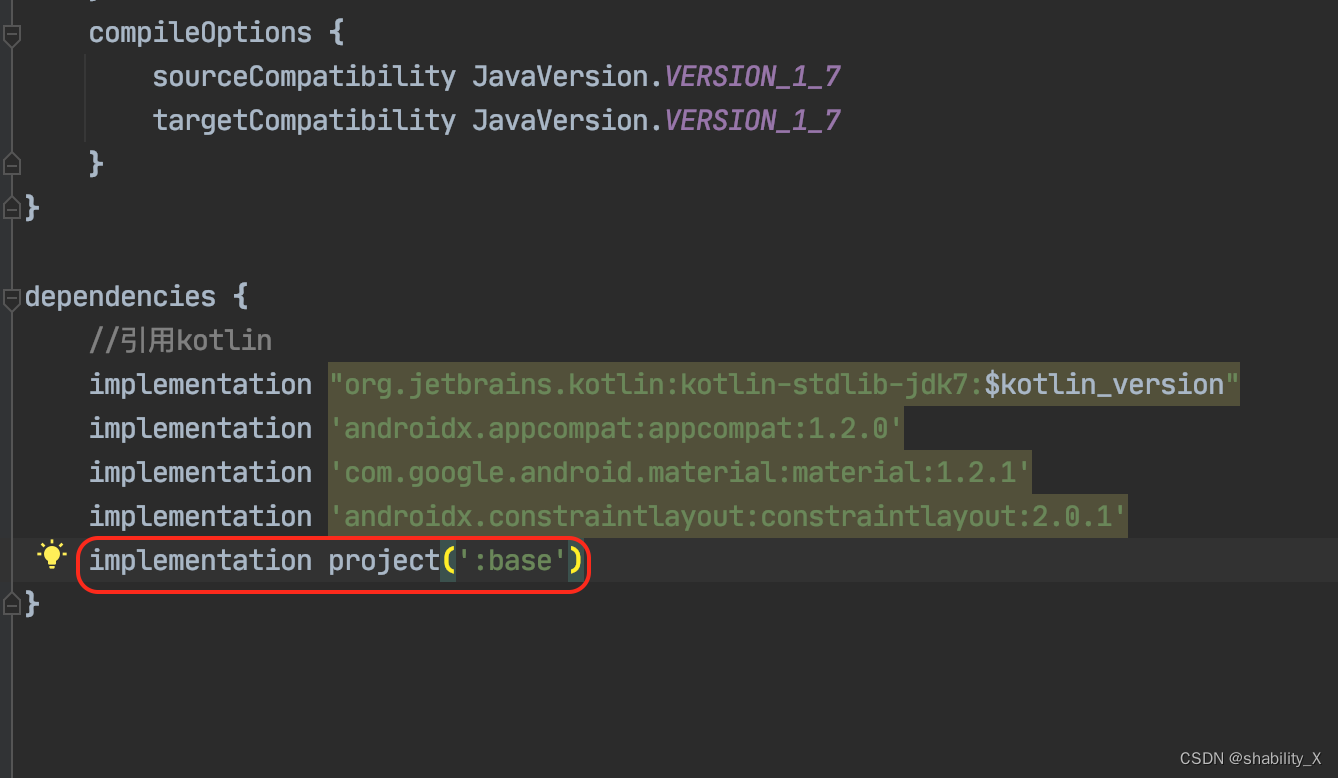Click the androidx.appcompat:appcompat:1.2.0 string
This screenshot has height=778, width=1338.
click(616, 428)
